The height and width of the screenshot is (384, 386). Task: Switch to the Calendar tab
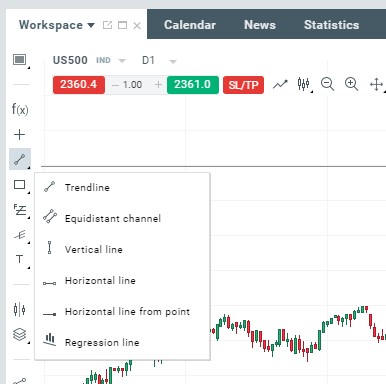coord(190,25)
